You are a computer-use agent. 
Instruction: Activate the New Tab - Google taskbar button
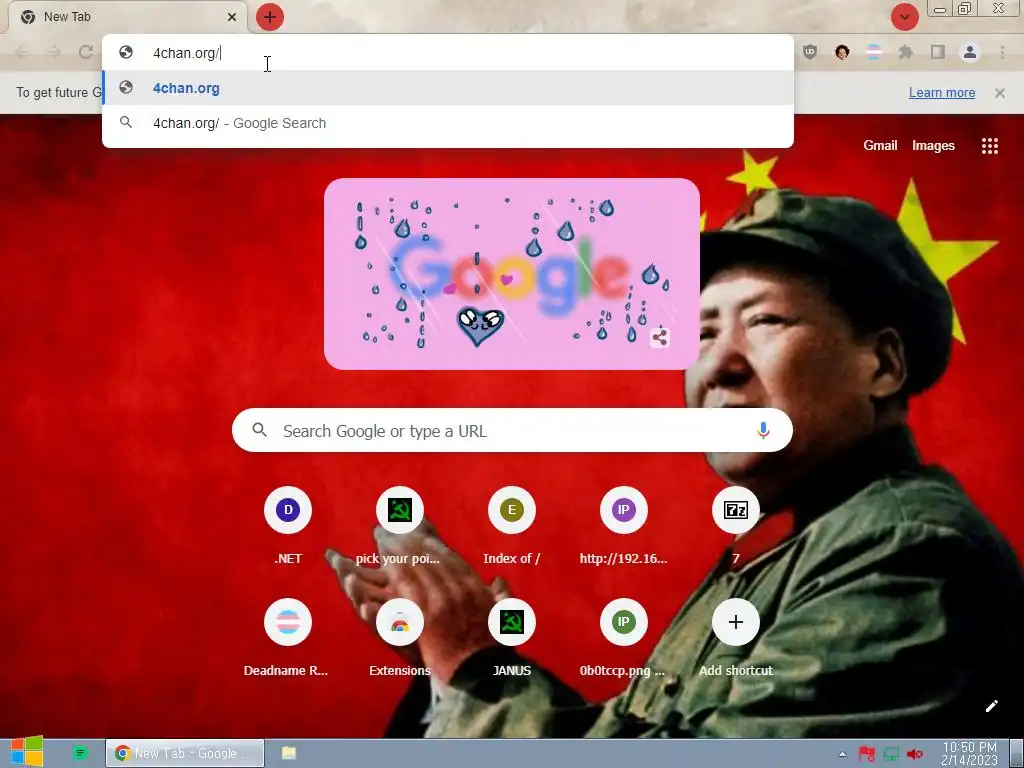pyautogui.click(x=185, y=753)
